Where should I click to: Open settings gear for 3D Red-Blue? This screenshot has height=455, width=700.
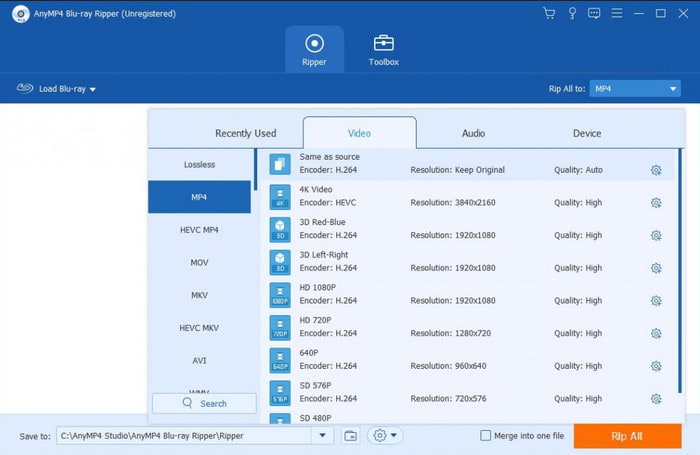[x=656, y=235]
